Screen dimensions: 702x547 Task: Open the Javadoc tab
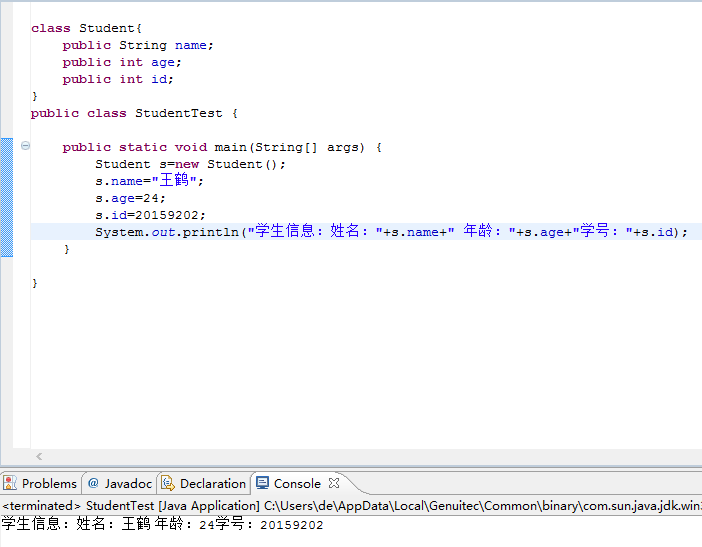tap(120, 483)
